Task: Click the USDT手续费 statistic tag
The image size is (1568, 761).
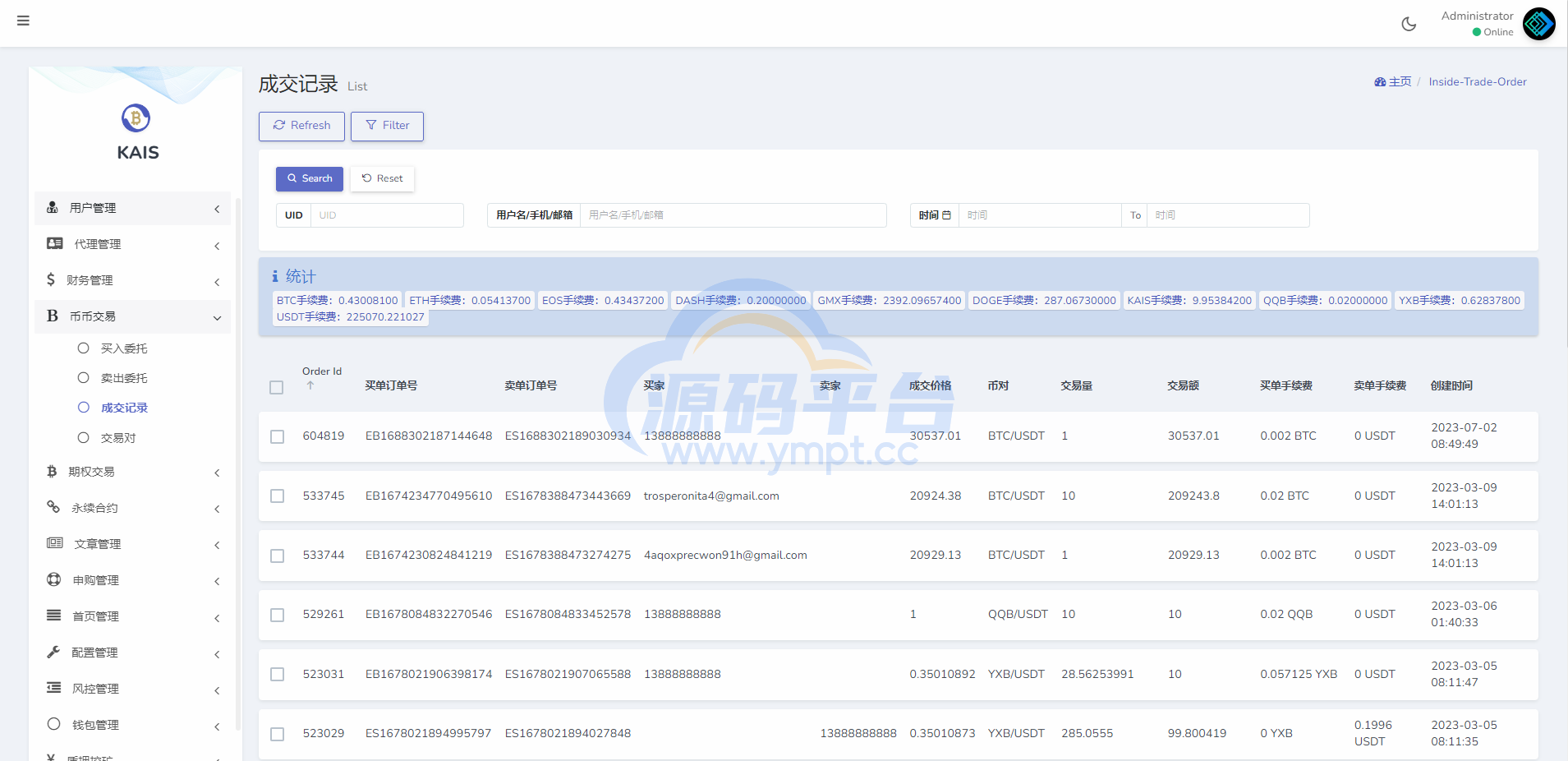Action: coord(351,317)
